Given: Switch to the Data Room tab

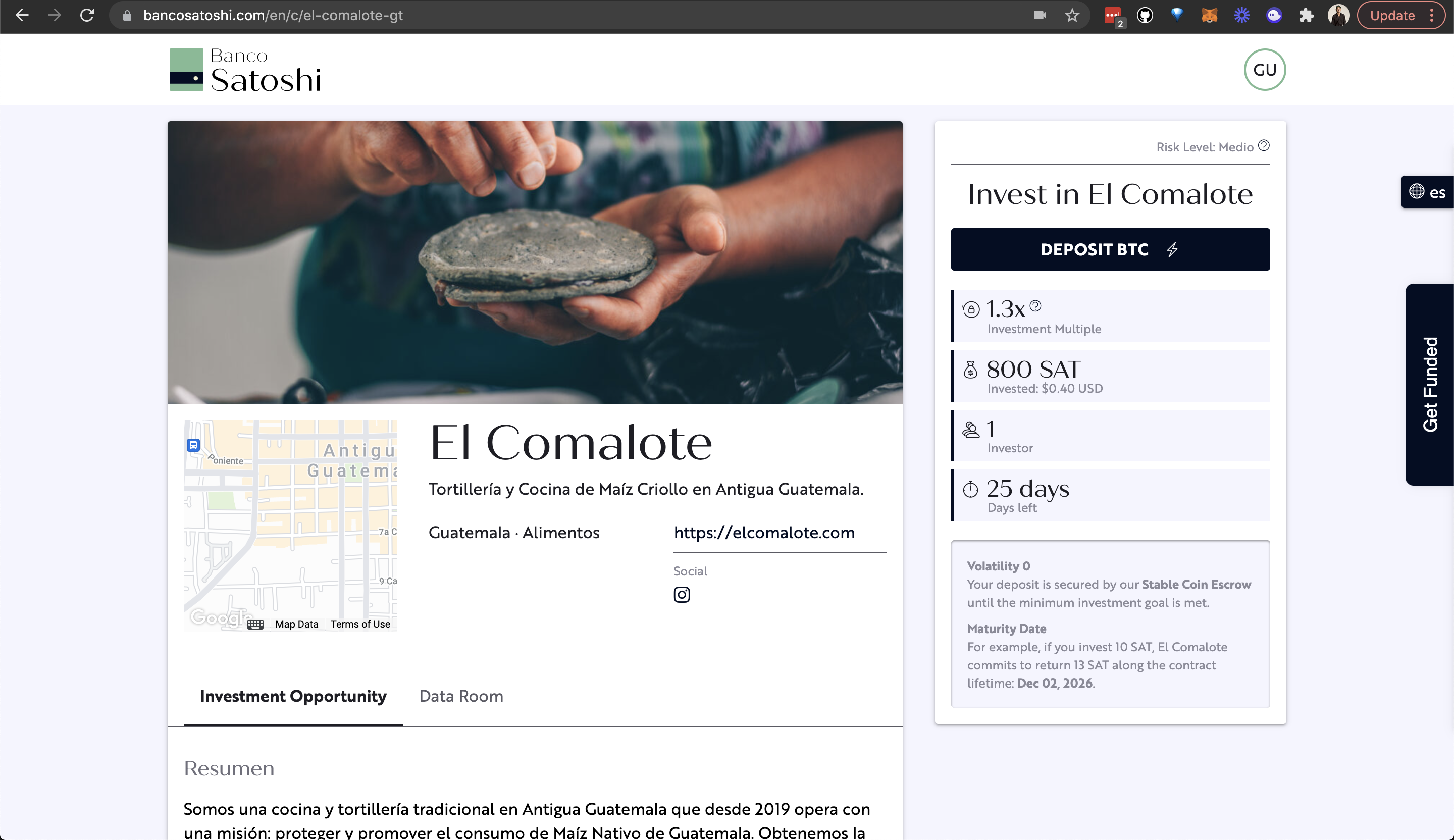Looking at the screenshot, I should point(461,696).
